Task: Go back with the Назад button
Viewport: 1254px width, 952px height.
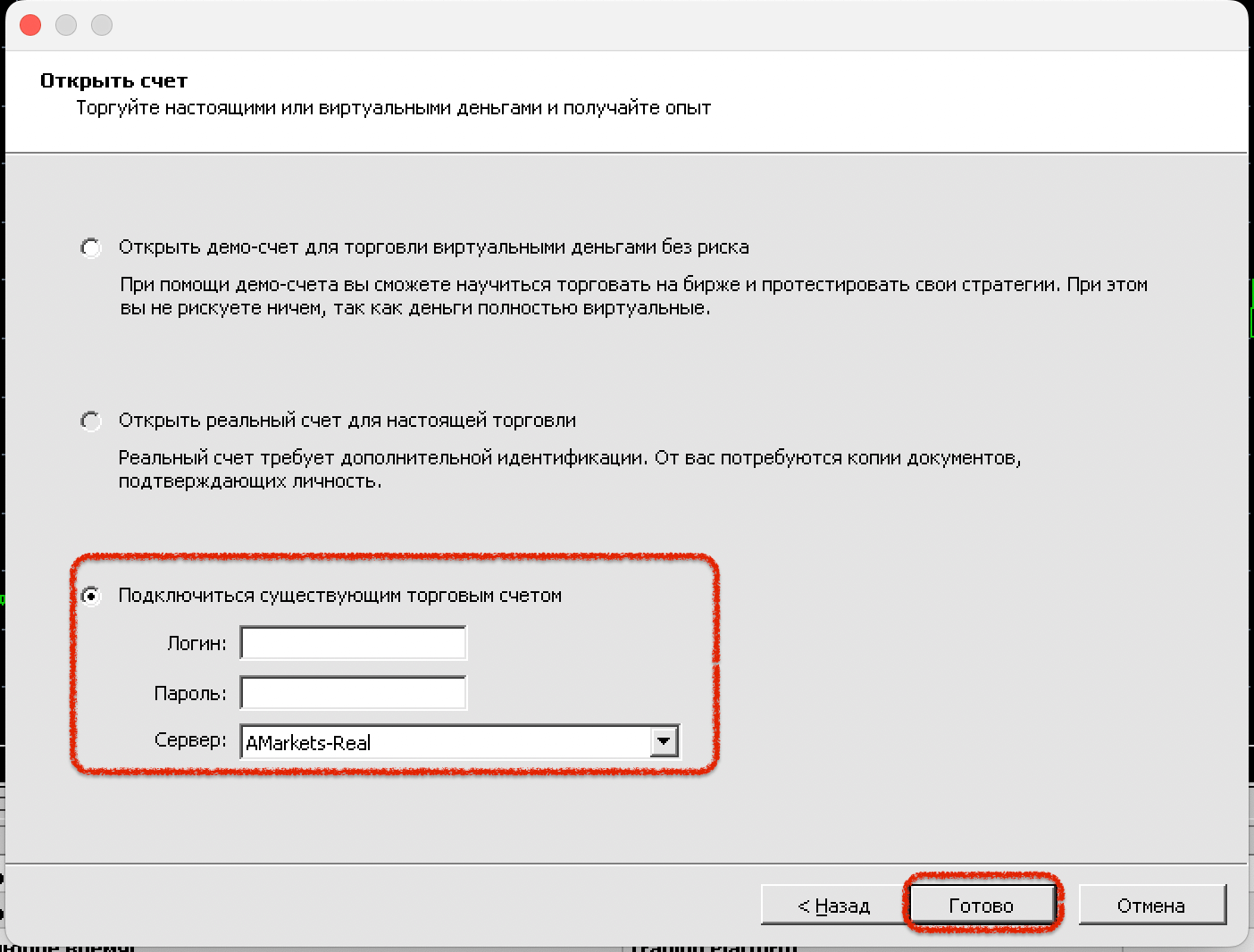Action: pyautogui.click(x=833, y=906)
